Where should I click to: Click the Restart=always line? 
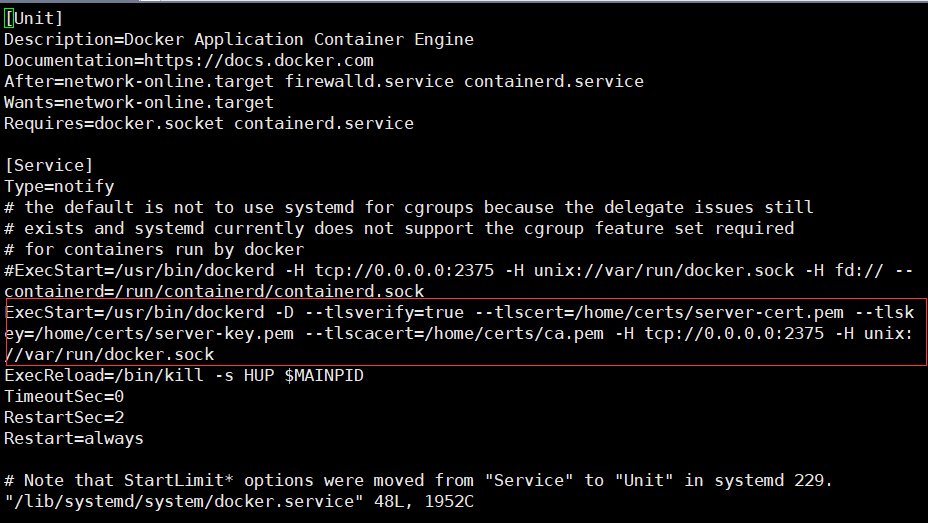point(74,438)
